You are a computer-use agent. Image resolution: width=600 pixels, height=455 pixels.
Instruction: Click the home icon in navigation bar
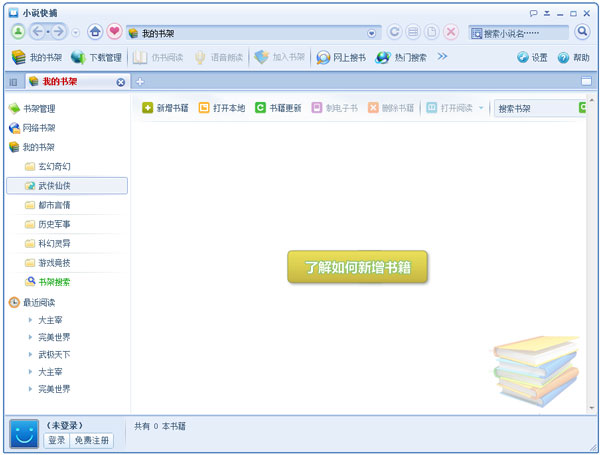click(x=95, y=32)
